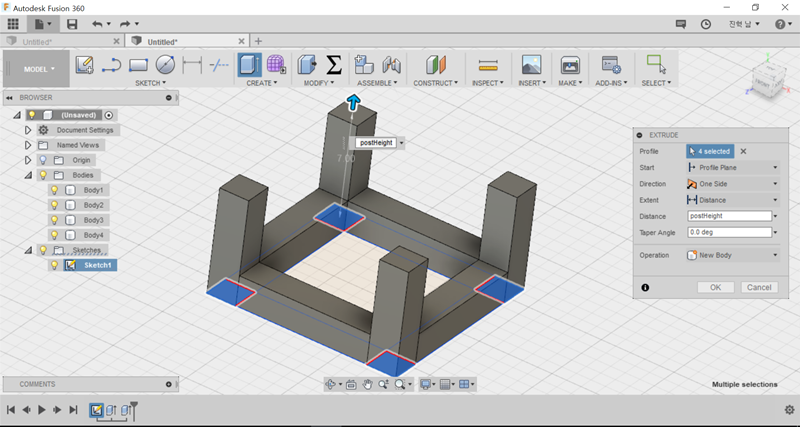Screen dimensions: 800x427
Task: Toggle visibility of Body3
Action: click(55, 220)
